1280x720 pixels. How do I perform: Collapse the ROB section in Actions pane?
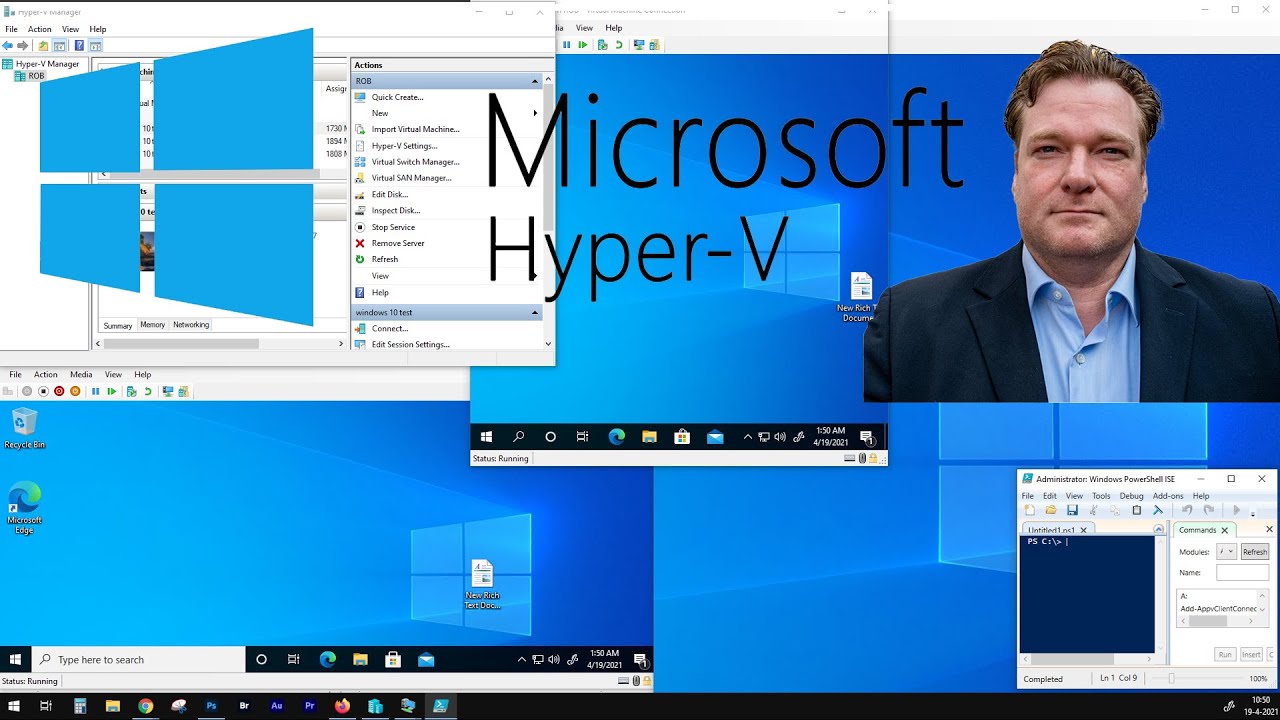click(x=535, y=81)
